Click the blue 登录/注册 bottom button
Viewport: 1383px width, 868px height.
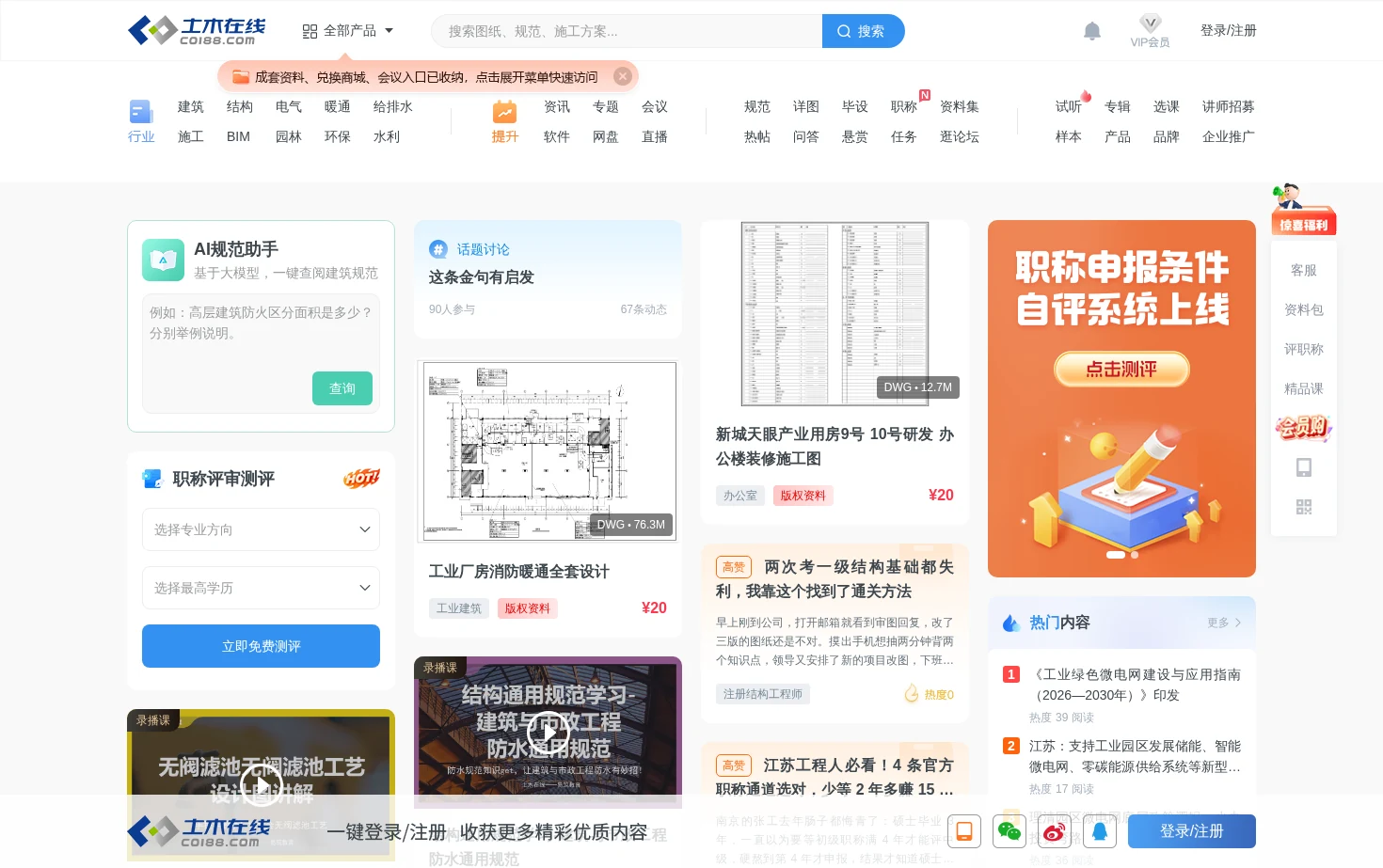click(x=1192, y=831)
